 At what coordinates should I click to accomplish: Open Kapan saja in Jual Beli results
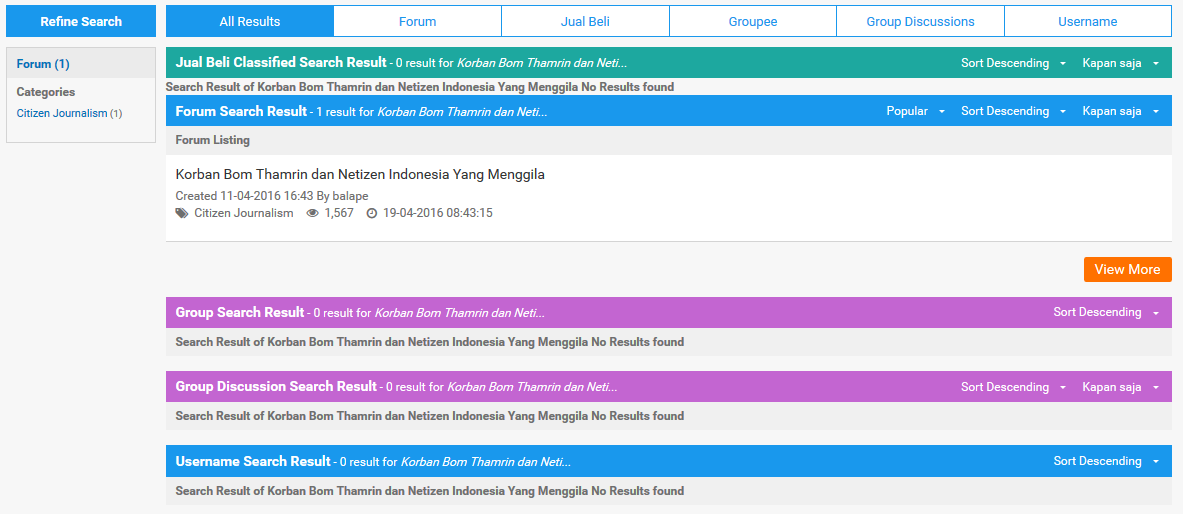click(x=1120, y=63)
